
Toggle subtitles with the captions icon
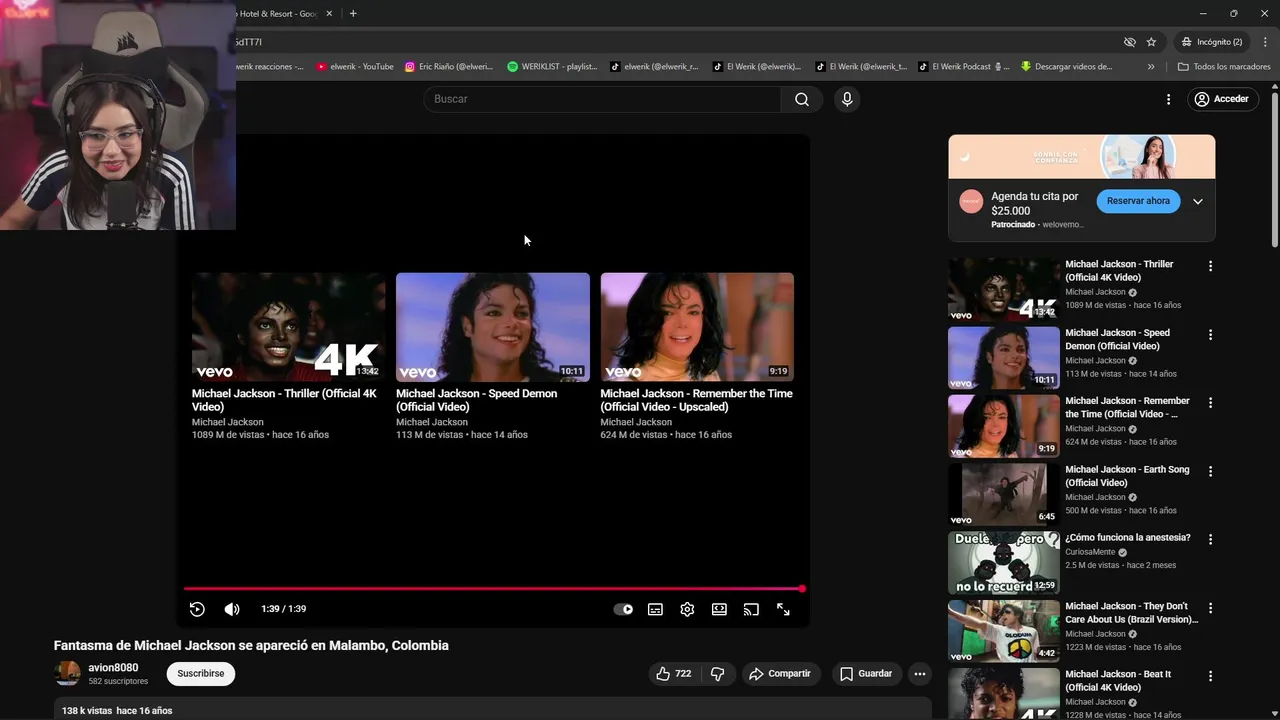tap(655, 609)
